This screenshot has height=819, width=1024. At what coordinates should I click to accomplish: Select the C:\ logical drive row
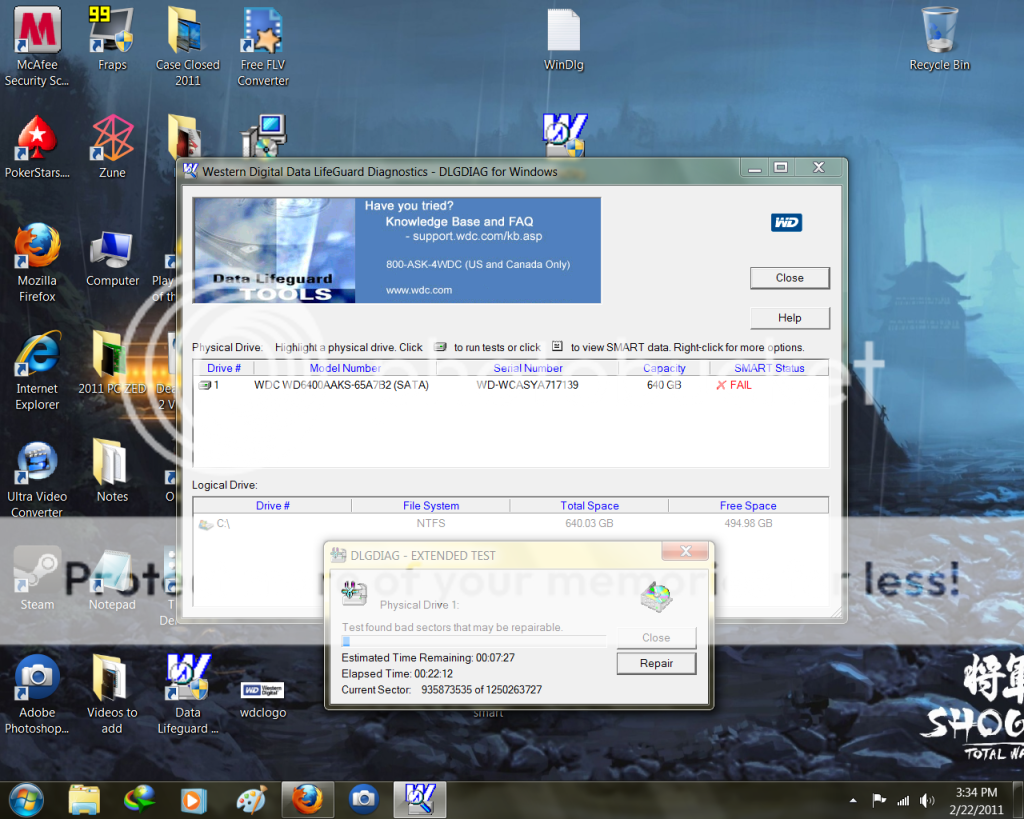[511, 523]
